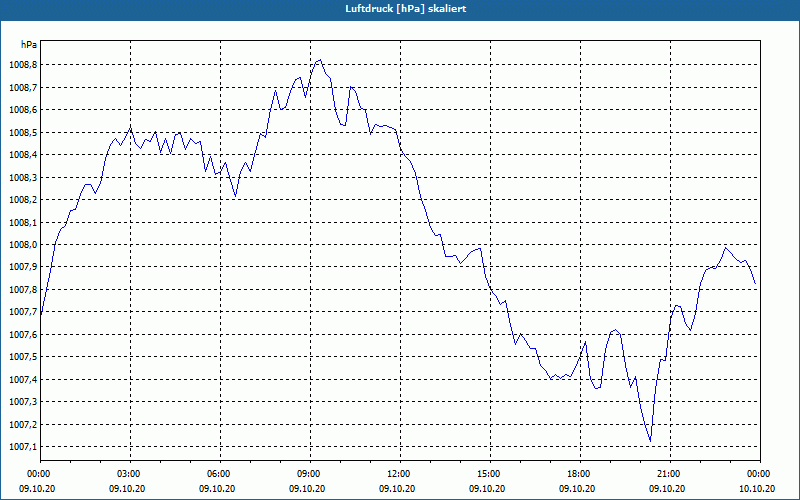Click the 1008,6 y-axis label
Image resolution: width=800 pixels, height=500 pixels.
click(x=23, y=110)
